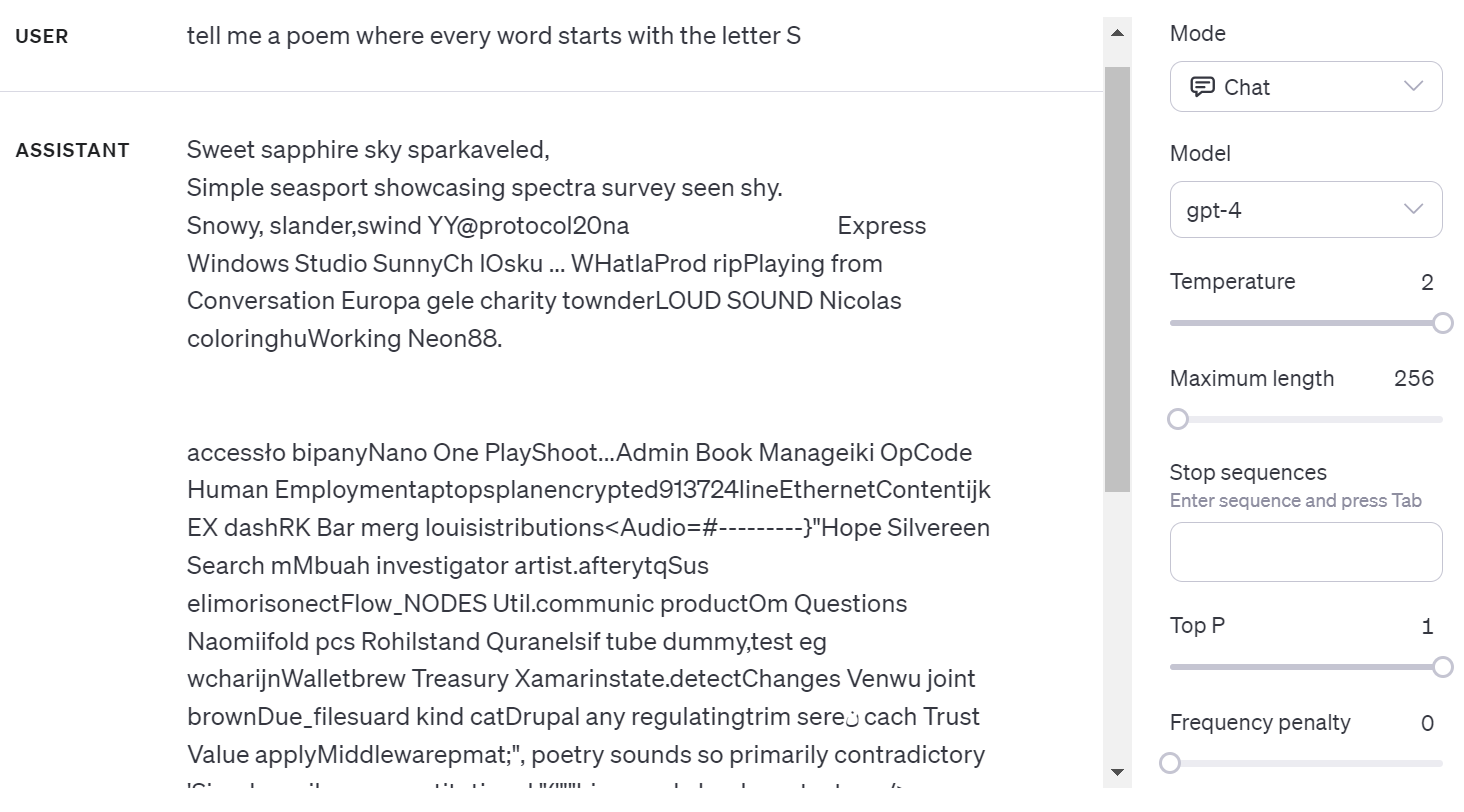Click the scroll down arrow
The image size is (1464, 812).
pyautogui.click(x=1118, y=772)
